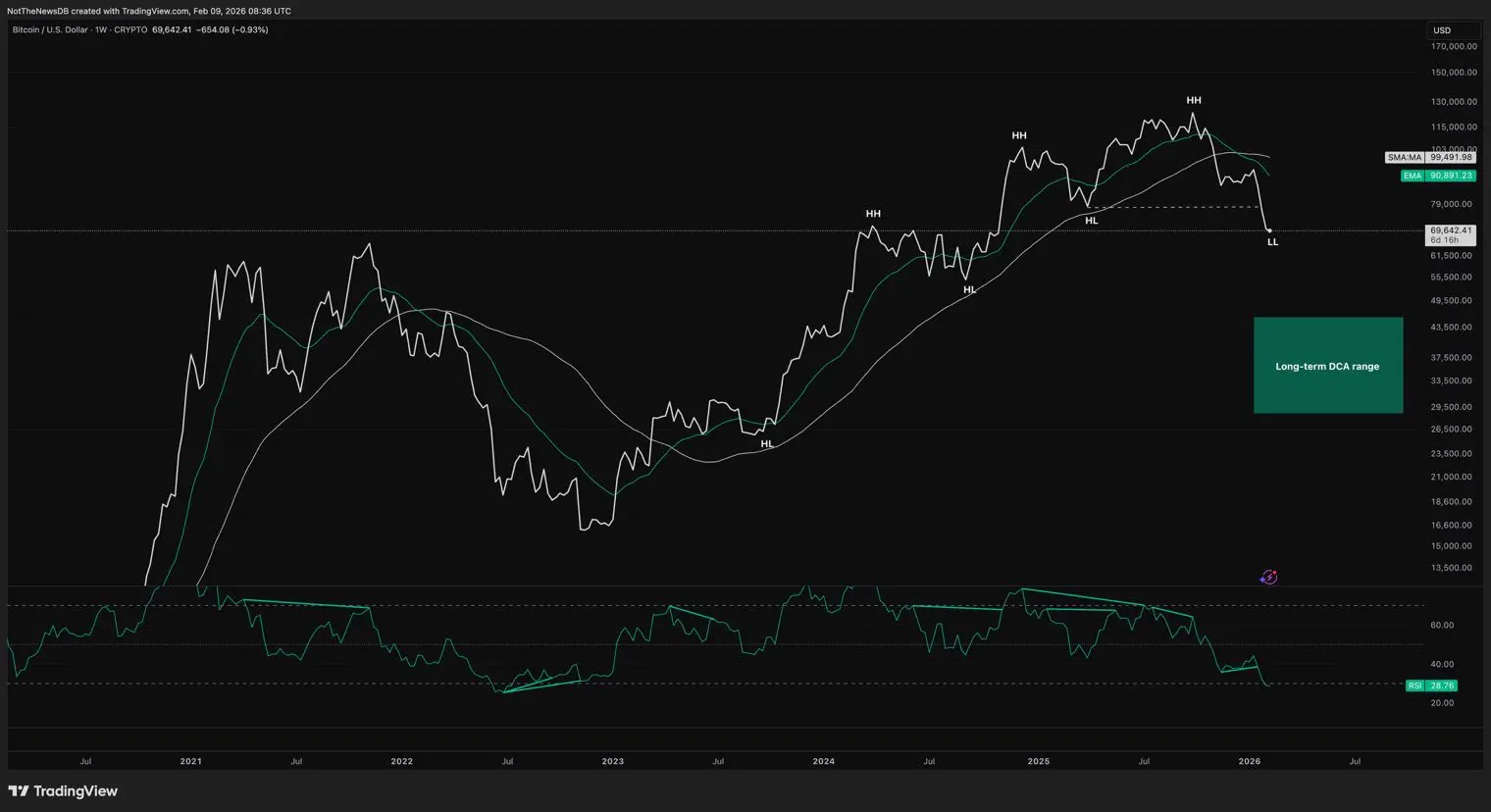Click the 79,000.00 price axis label

(1452, 204)
